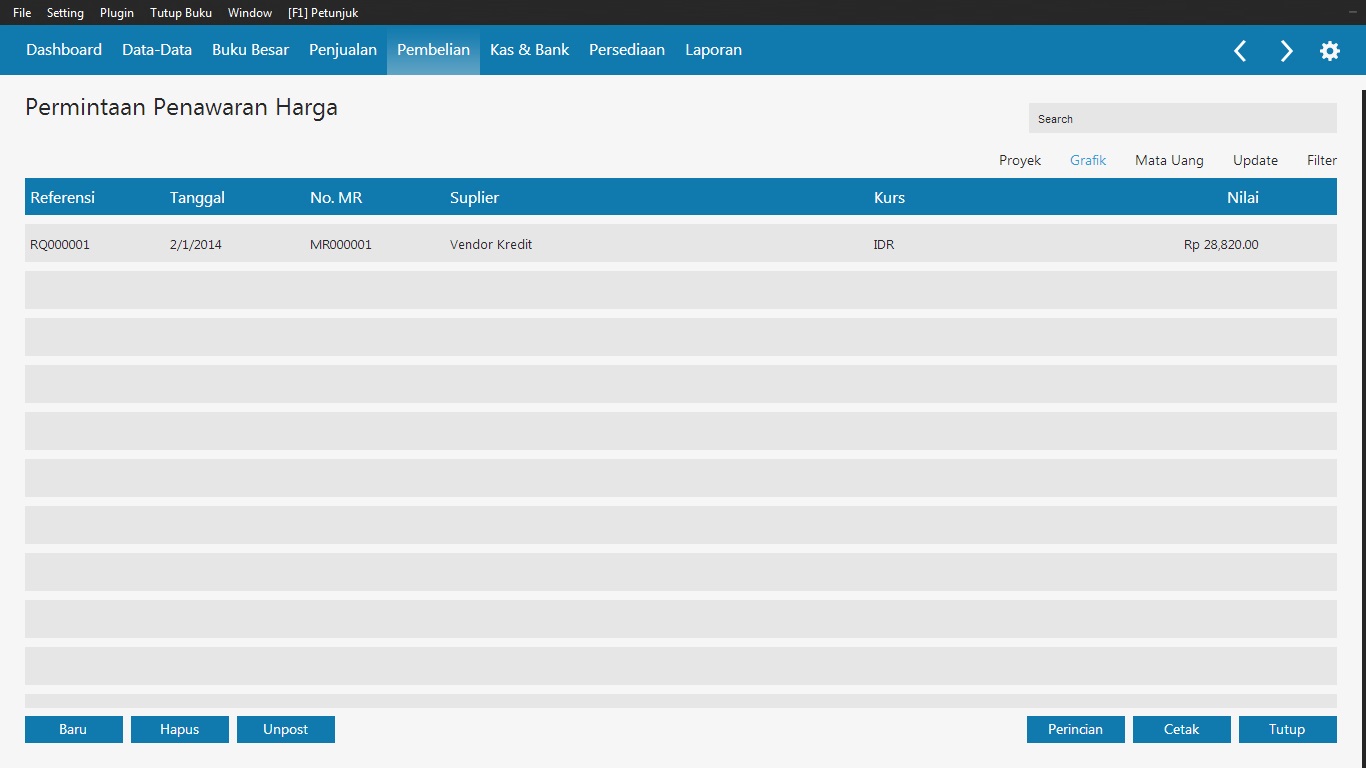1366x768 pixels.
Task: Sort by the Suplier column header
Action: click(x=474, y=198)
